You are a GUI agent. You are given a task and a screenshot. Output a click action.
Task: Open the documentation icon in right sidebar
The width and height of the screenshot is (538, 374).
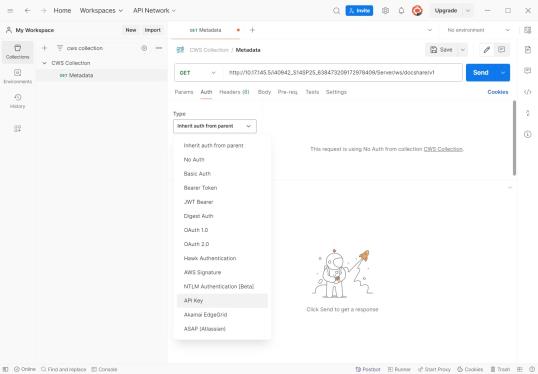click(x=527, y=50)
